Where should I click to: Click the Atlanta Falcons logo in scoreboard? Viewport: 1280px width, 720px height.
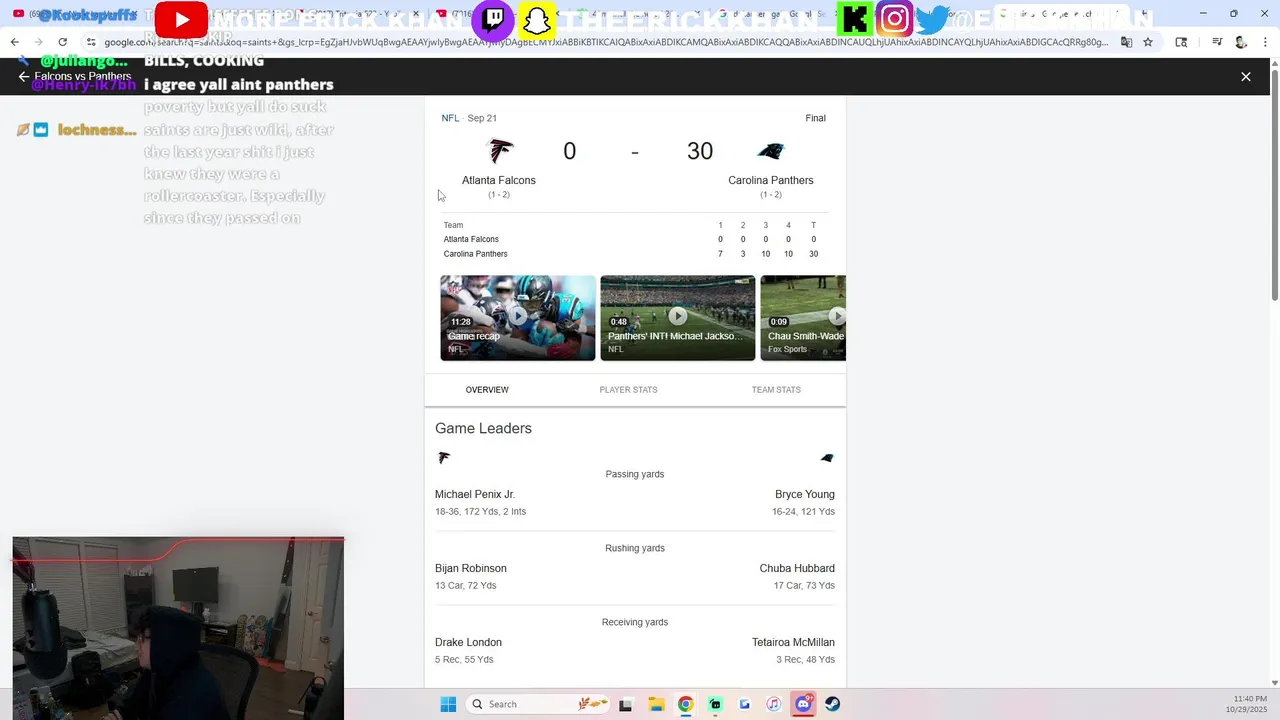point(499,151)
